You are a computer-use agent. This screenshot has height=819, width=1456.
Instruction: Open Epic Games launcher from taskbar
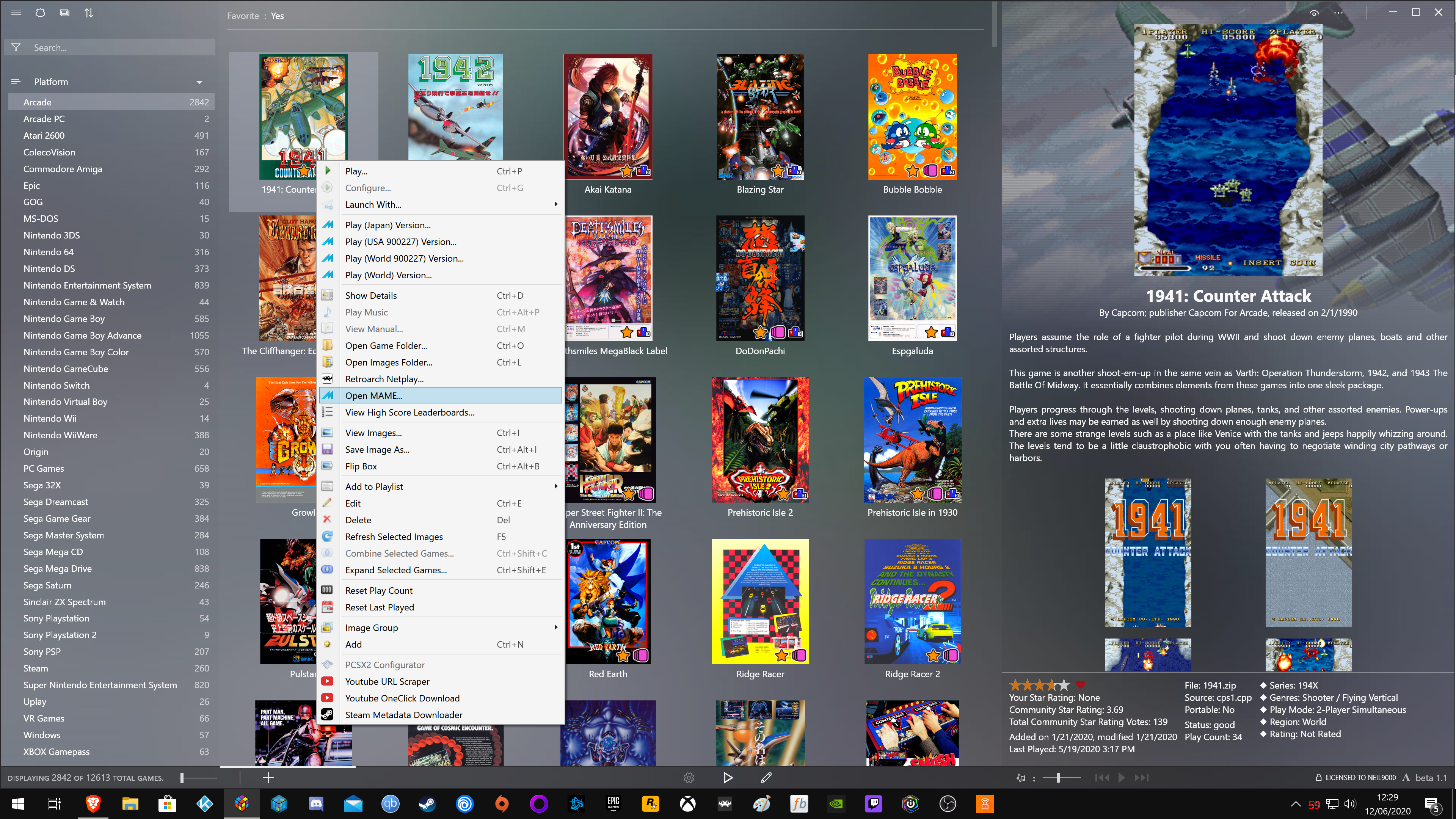613,803
